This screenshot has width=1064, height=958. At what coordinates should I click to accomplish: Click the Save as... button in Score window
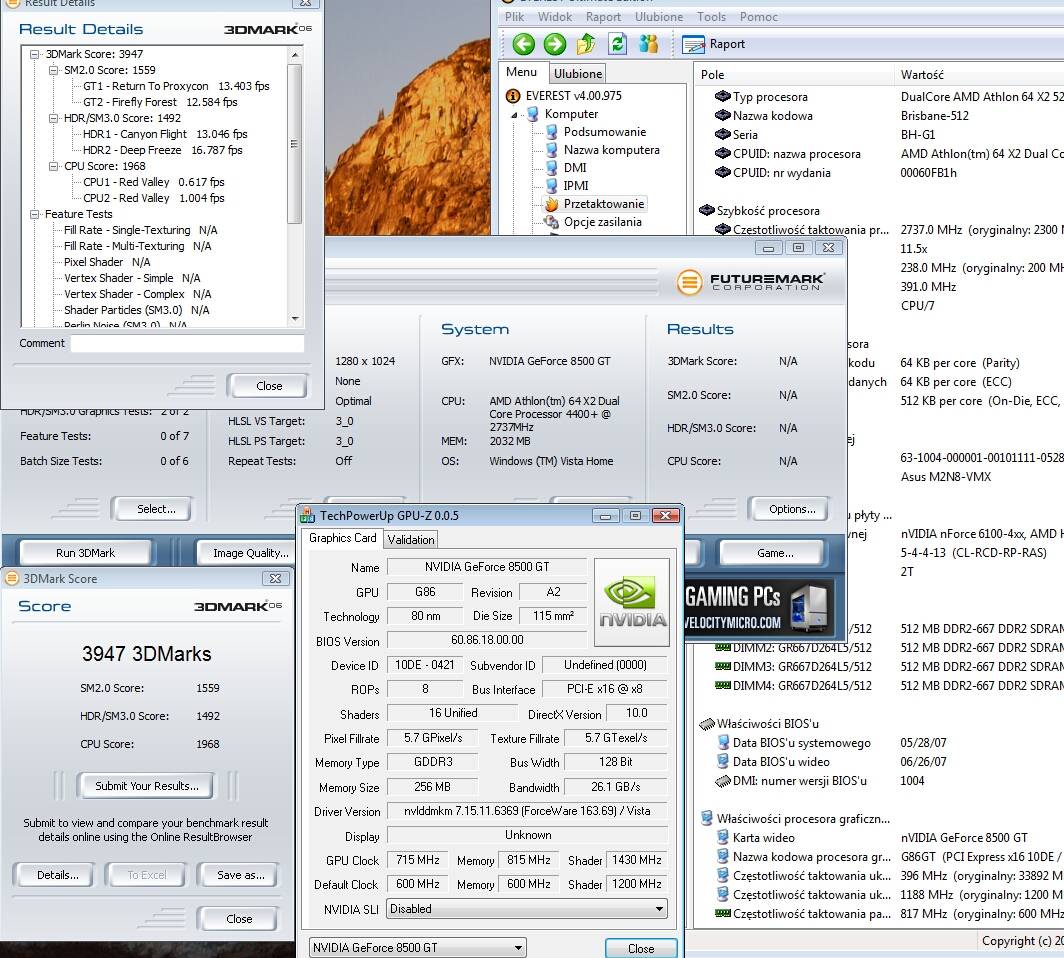[x=240, y=875]
